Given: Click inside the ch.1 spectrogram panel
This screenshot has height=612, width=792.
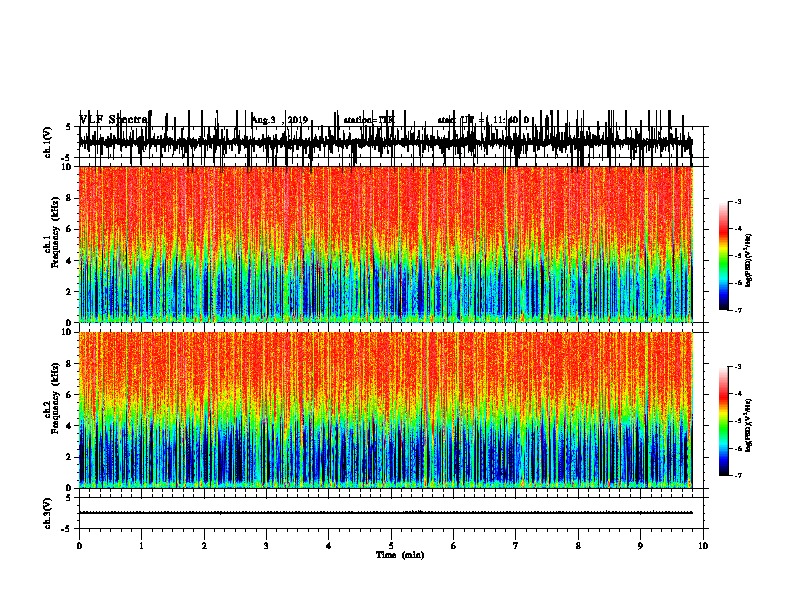Looking at the screenshot, I should tap(386, 244).
